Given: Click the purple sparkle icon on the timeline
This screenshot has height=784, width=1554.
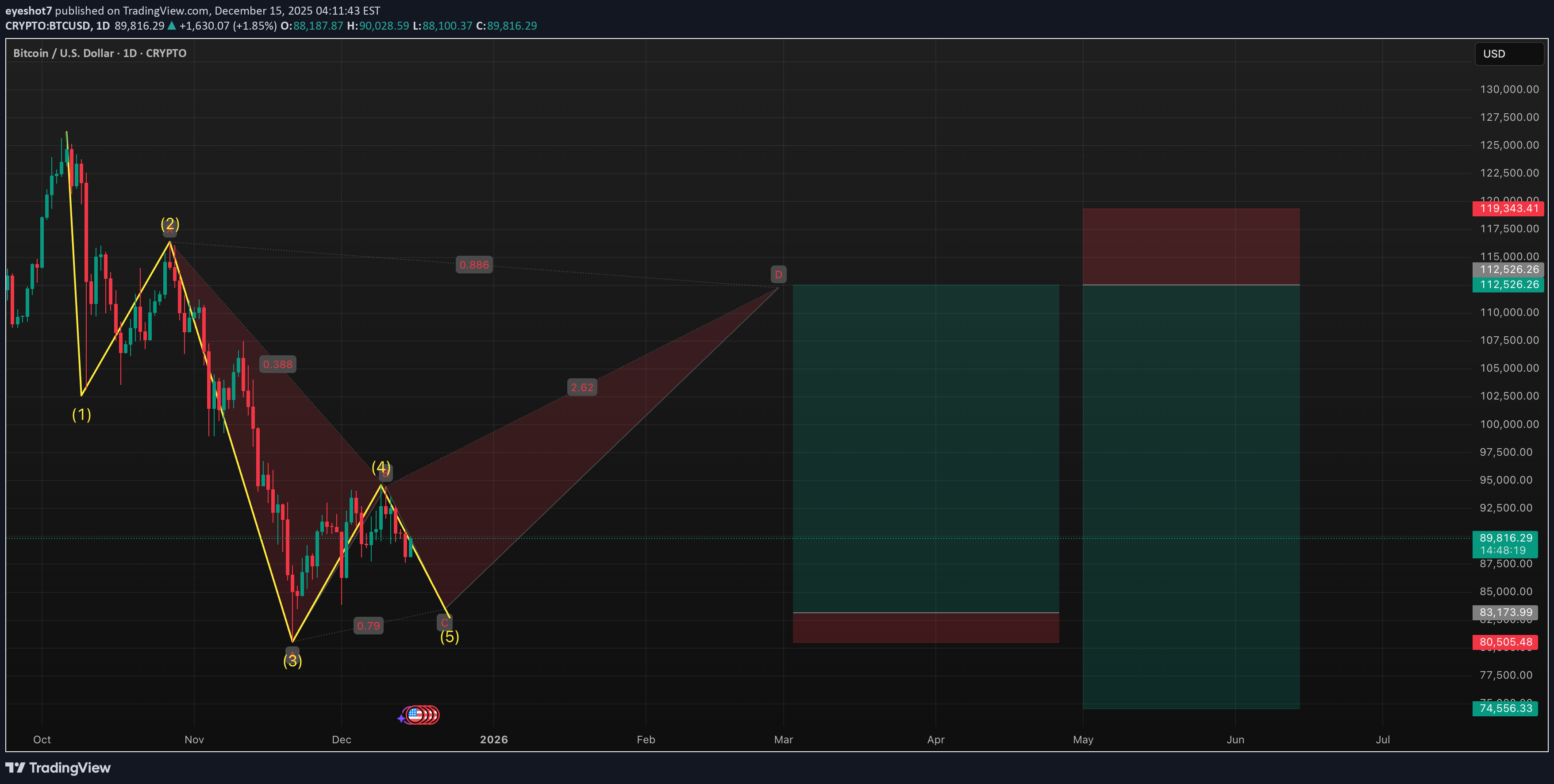Looking at the screenshot, I should click(401, 718).
